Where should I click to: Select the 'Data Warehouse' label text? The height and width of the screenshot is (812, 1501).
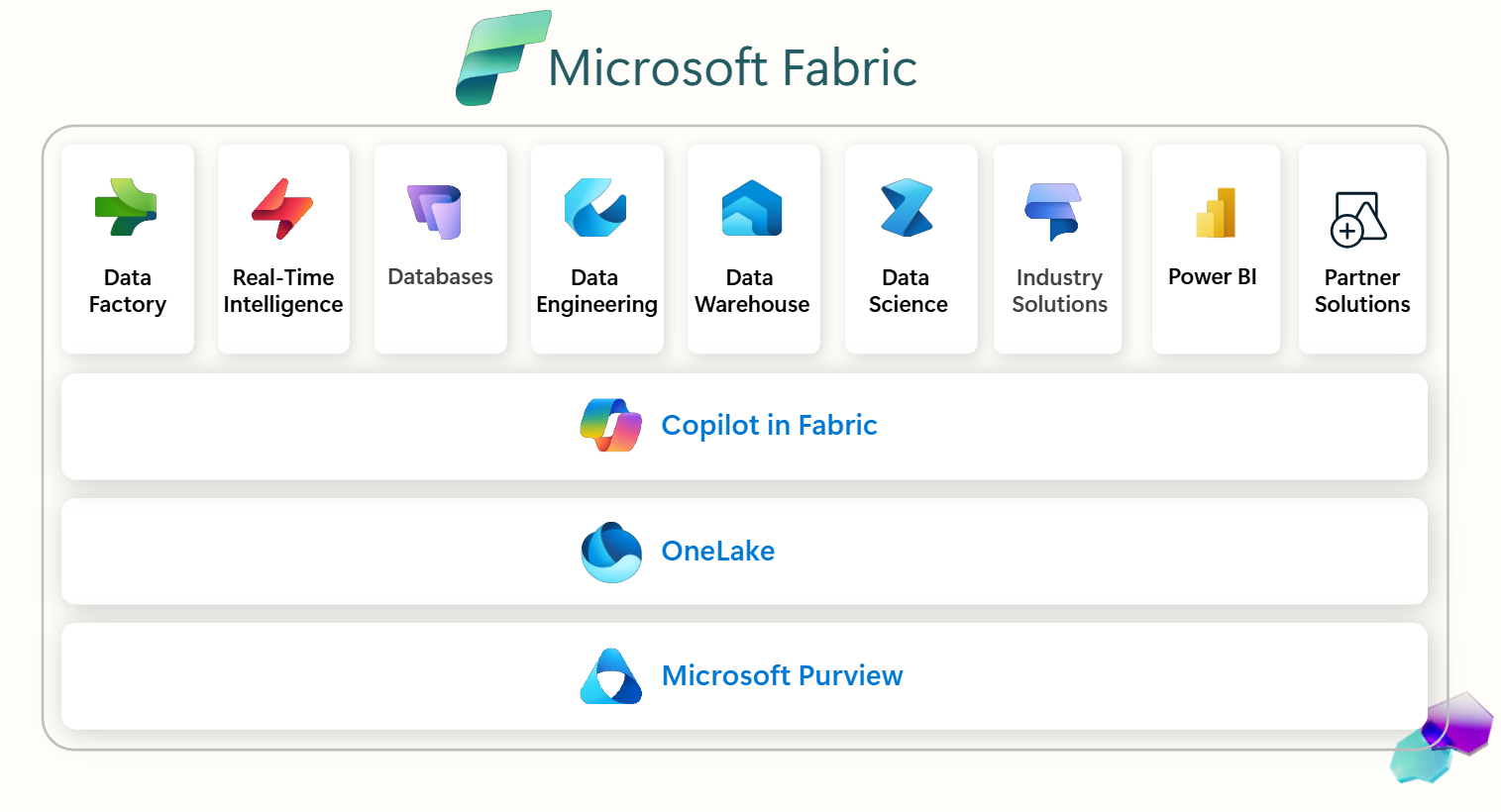coord(752,291)
